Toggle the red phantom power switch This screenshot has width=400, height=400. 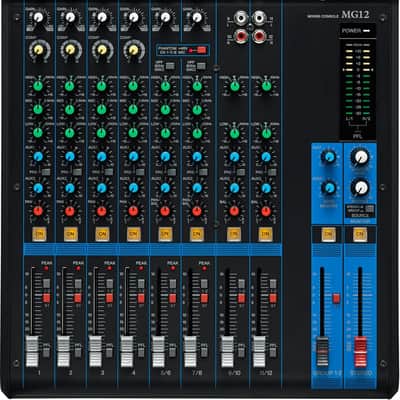pos(201,50)
